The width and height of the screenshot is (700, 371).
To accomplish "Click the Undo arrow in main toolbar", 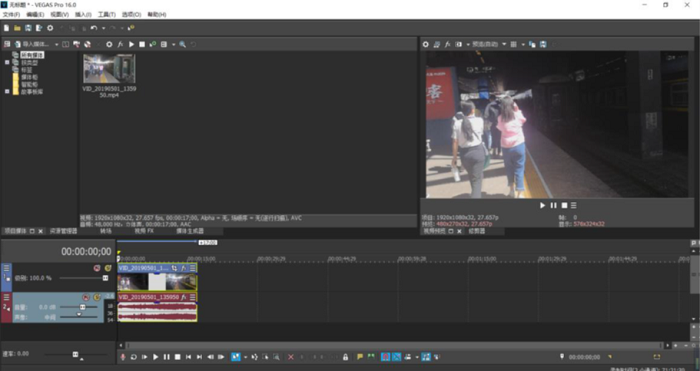I will (94, 28).
